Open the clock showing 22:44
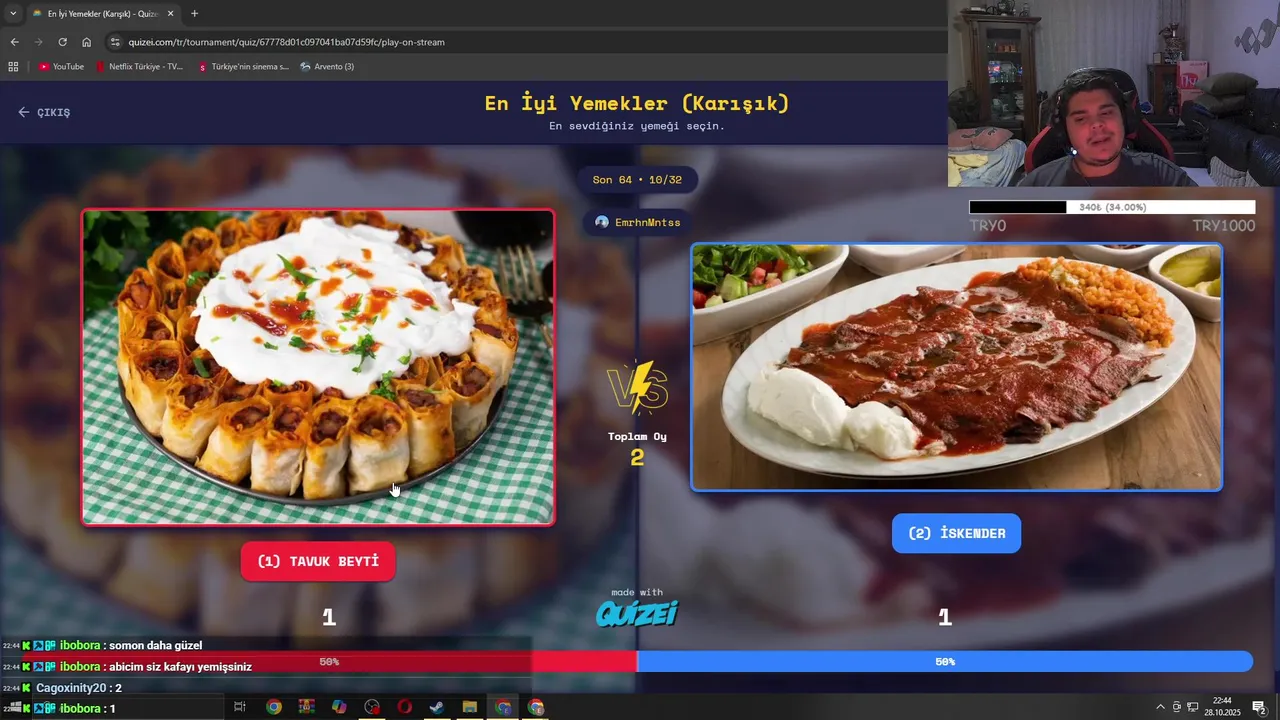 1223,707
